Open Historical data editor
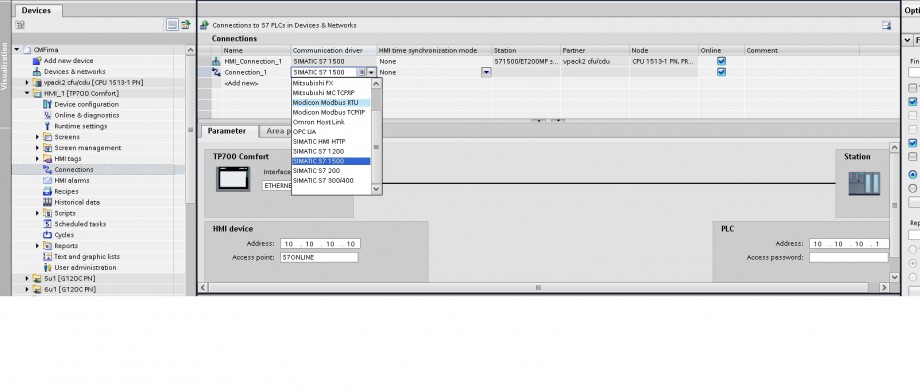The width and height of the screenshot is (920, 389). point(77,202)
